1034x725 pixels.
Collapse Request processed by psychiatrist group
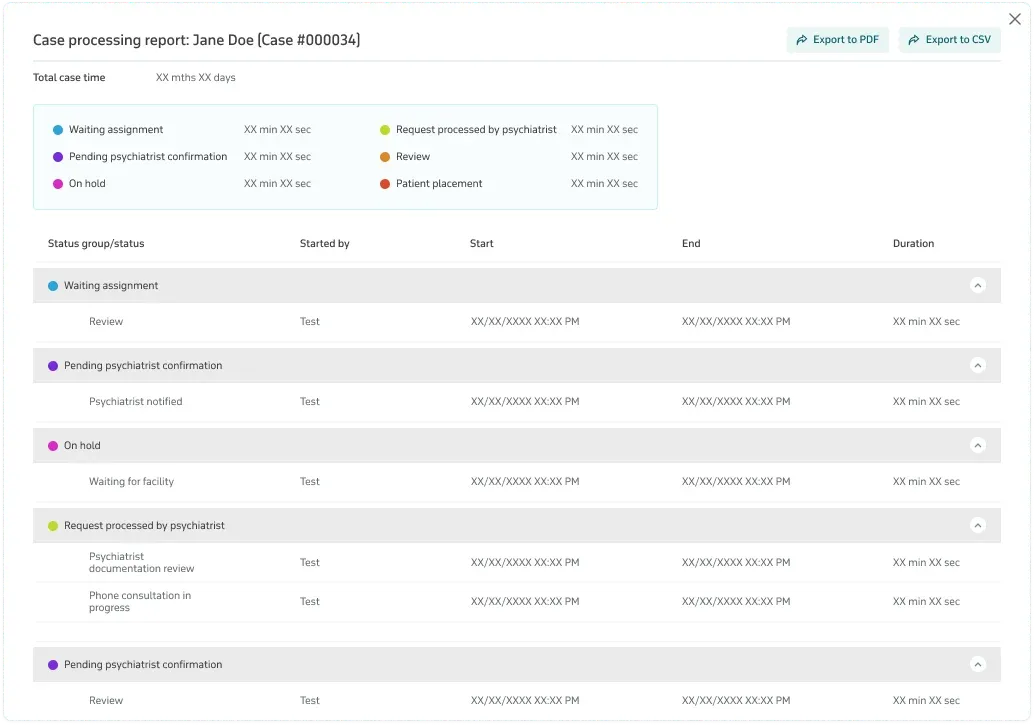pos(978,526)
